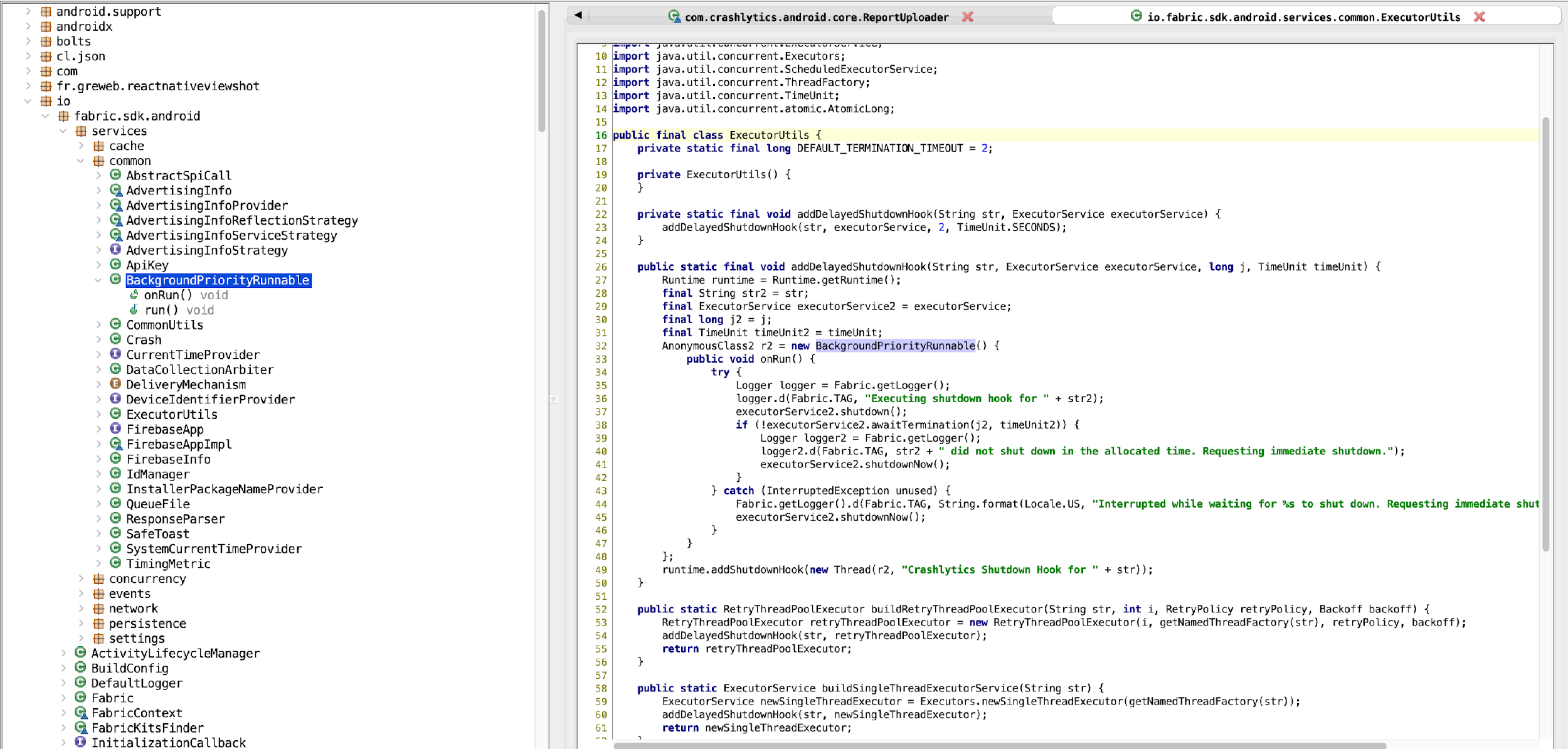Click the back arrow left of tabs
This screenshot has width=1568, height=749.
coord(578,15)
